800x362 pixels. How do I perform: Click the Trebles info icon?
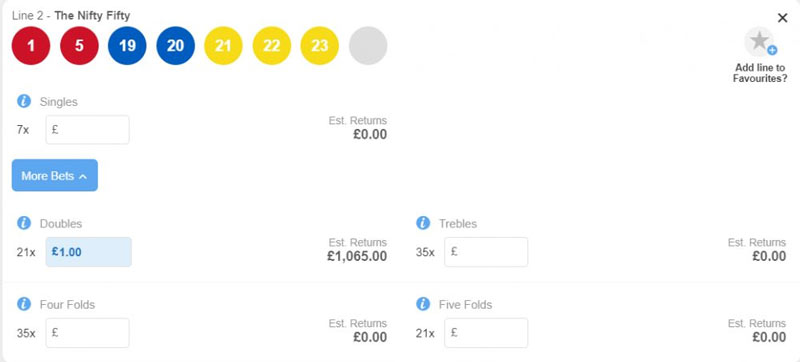(x=423, y=223)
